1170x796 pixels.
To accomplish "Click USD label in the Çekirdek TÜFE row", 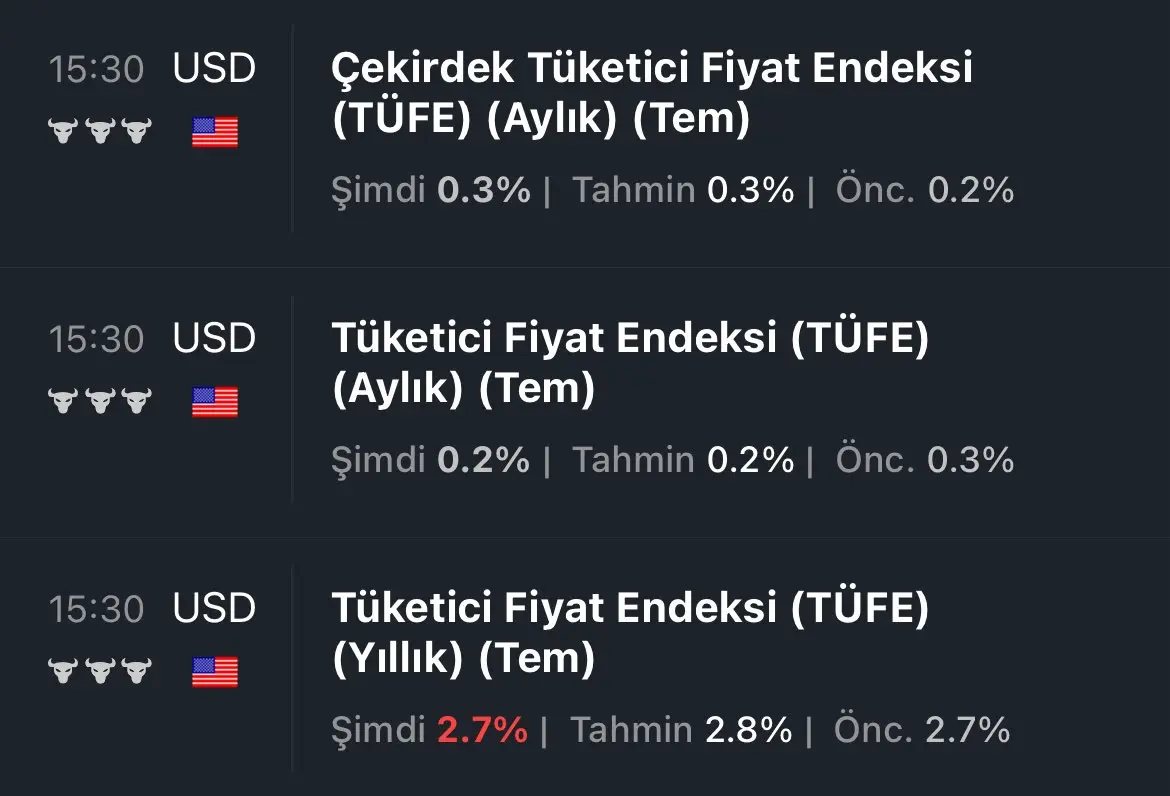I will point(214,69).
